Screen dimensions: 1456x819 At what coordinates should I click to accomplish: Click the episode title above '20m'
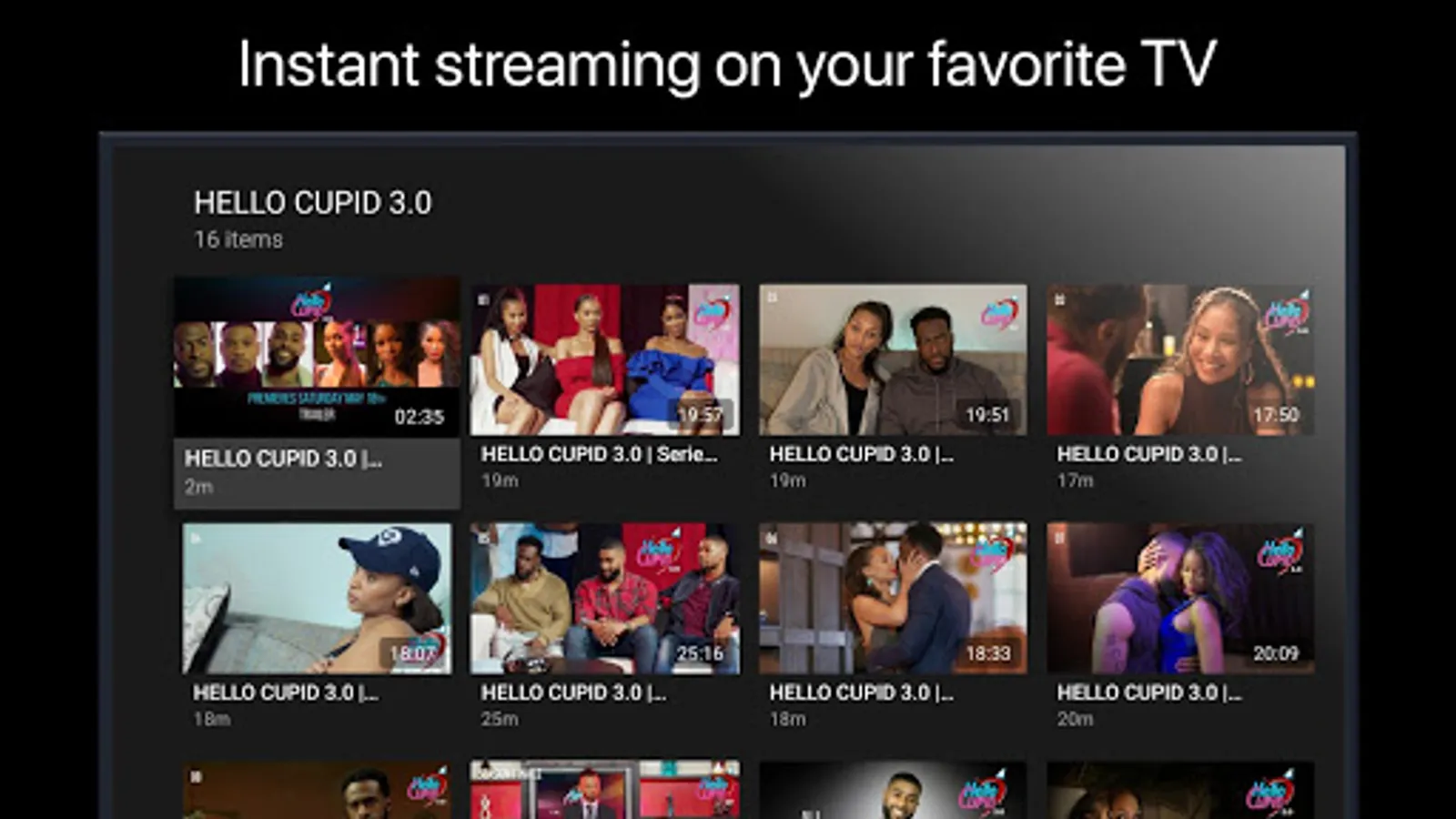pos(1148,693)
